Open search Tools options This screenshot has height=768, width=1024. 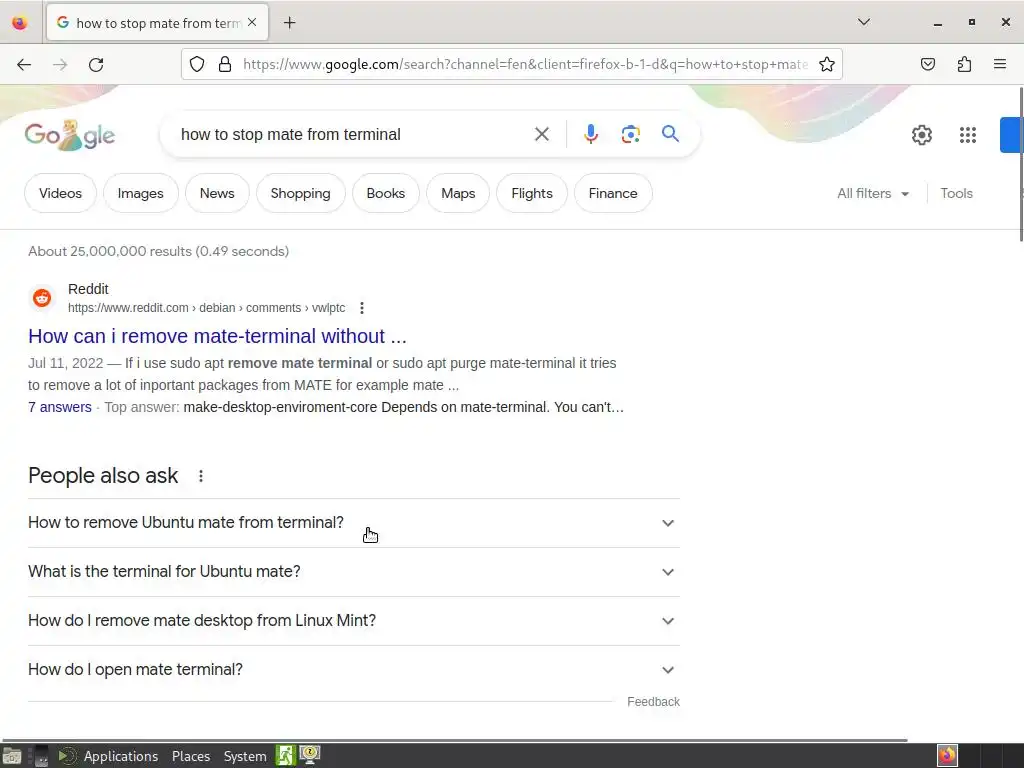956,193
